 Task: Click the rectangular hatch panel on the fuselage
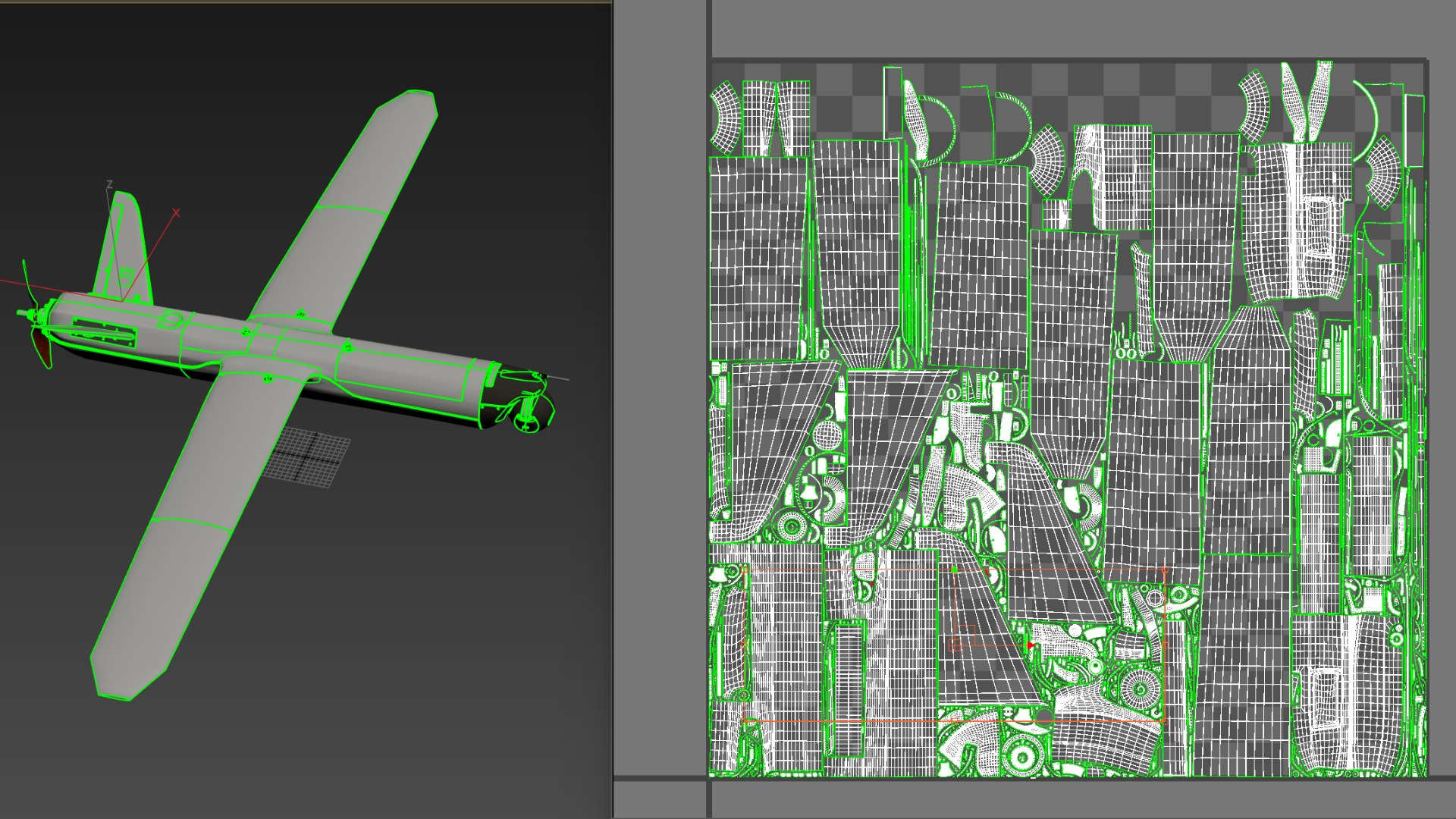105,332
